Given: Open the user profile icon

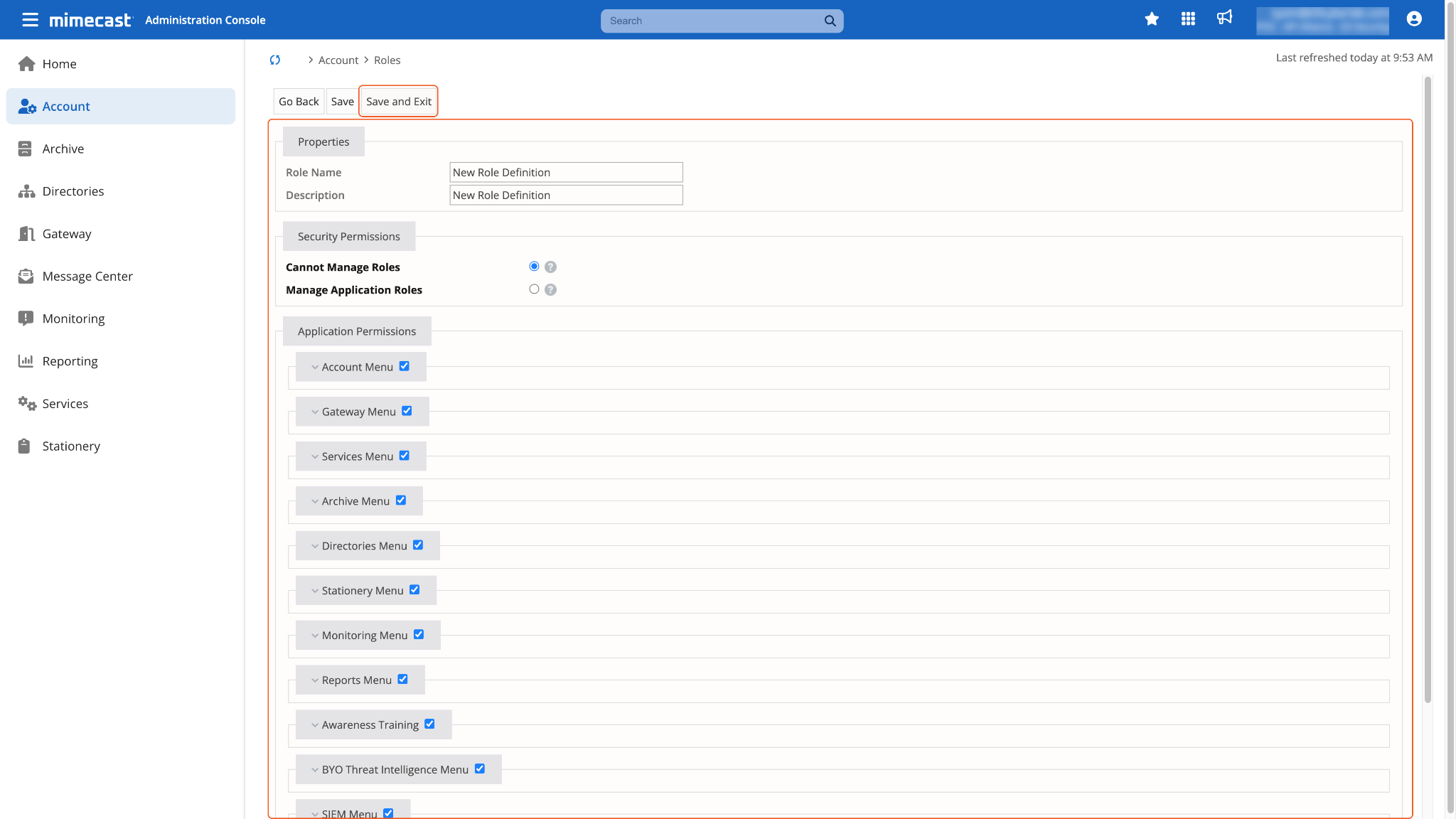Looking at the screenshot, I should (1414, 19).
